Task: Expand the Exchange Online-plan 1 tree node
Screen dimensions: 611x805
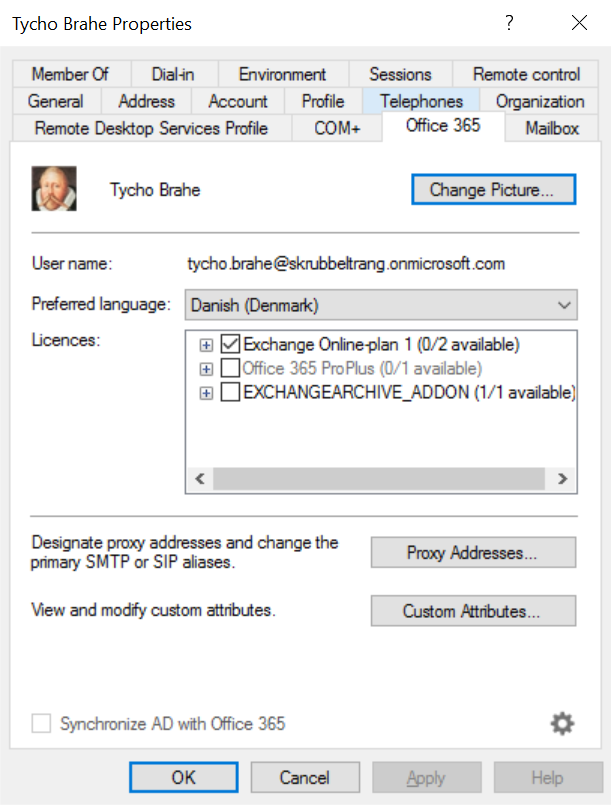Action: pos(206,345)
